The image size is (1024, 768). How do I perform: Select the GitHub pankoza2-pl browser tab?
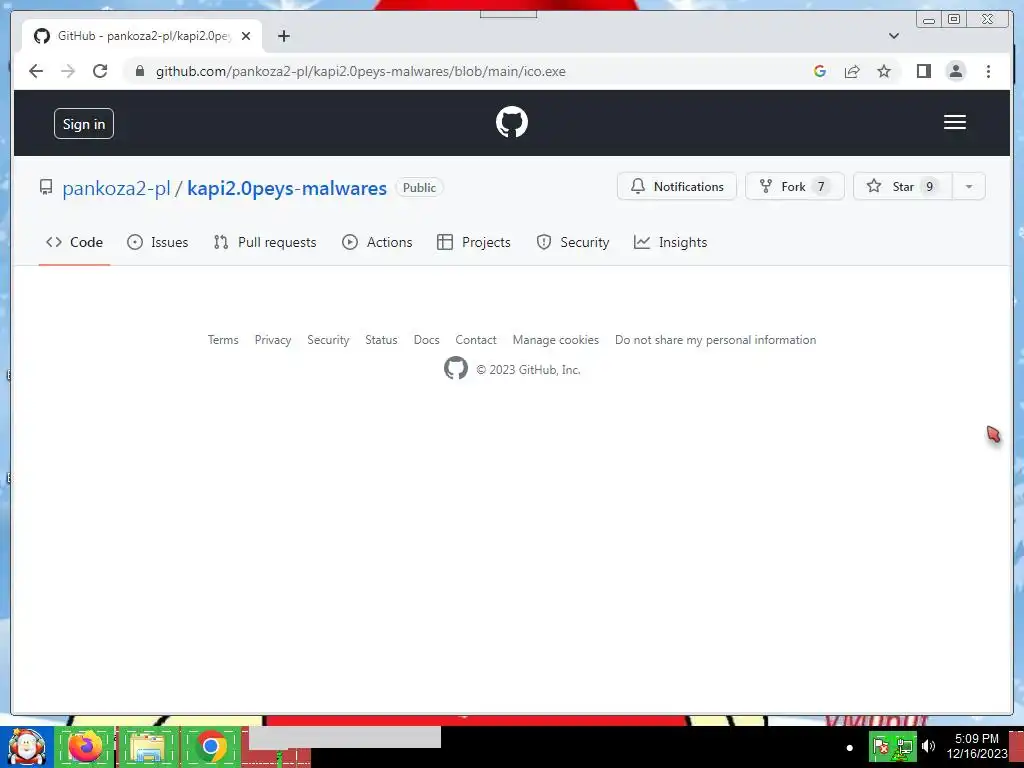[x=142, y=36]
